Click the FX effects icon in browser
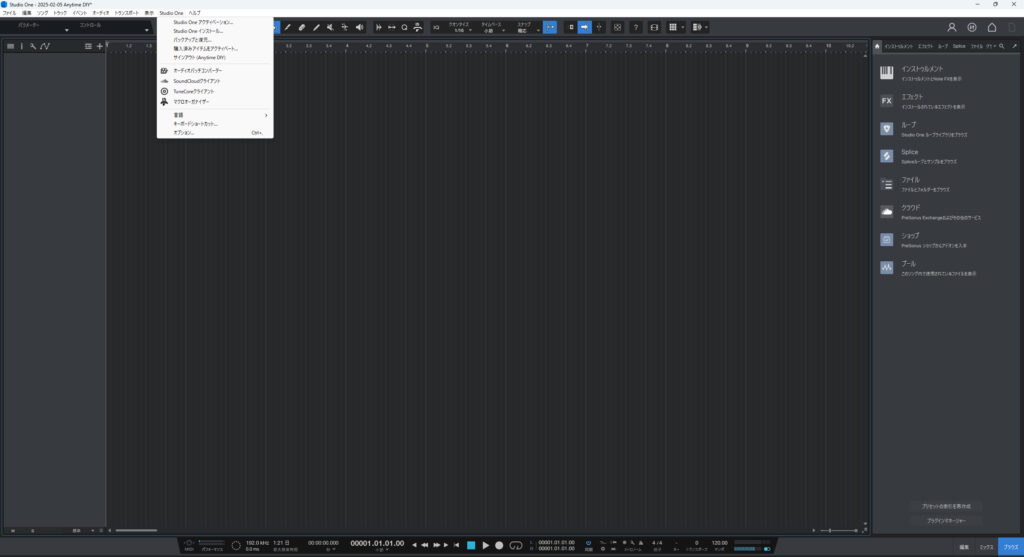 886,100
